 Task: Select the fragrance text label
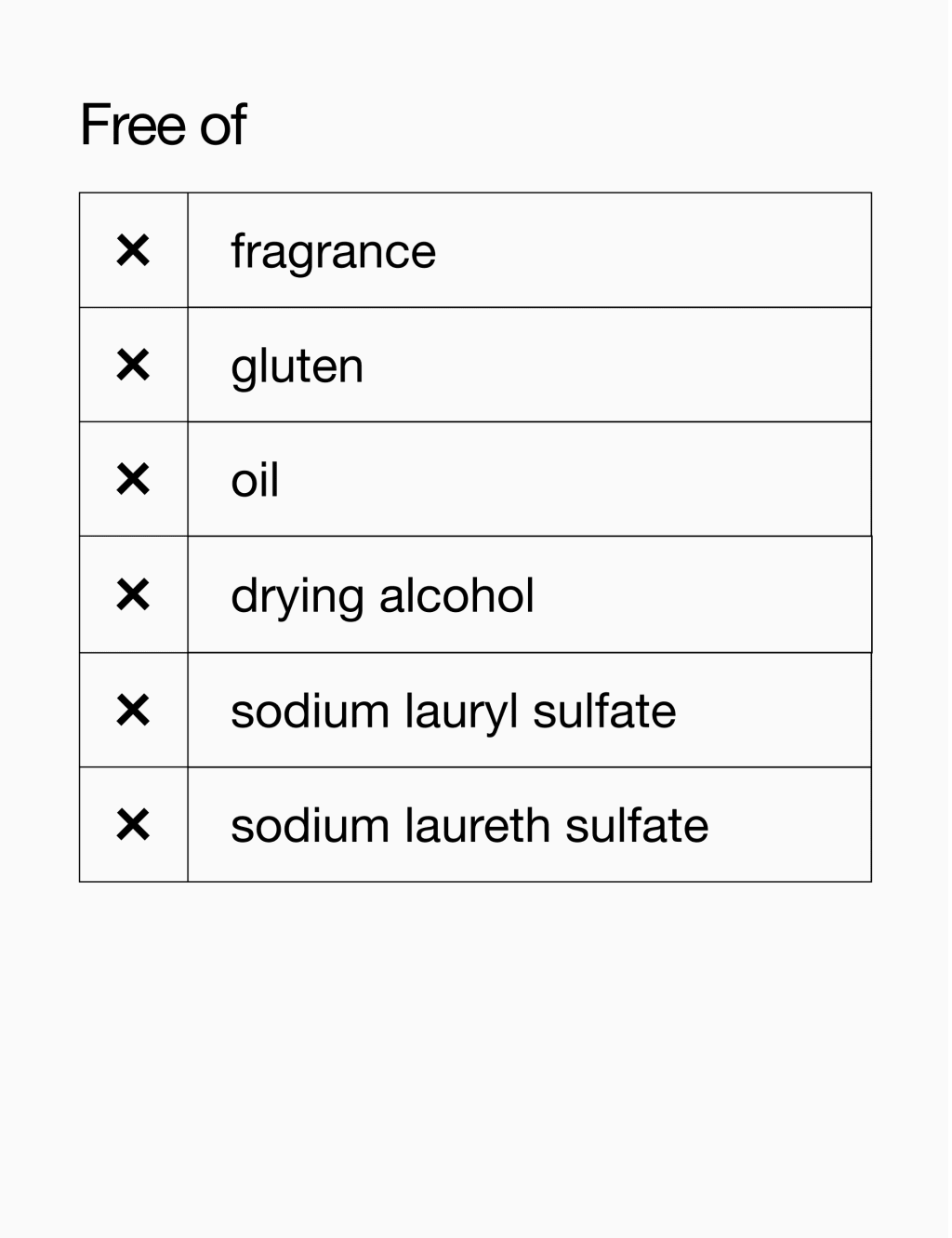tap(333, 253)
